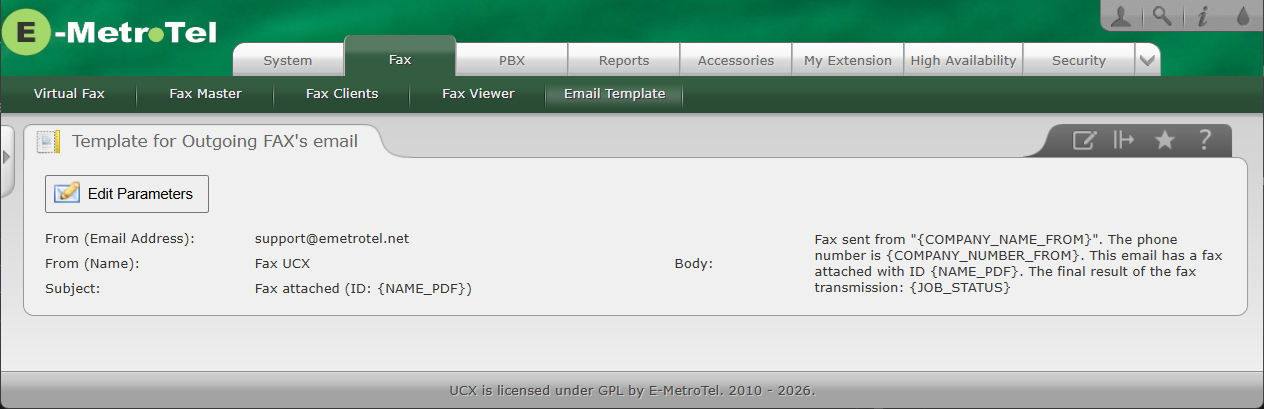1264x409 pixels.
Task: Click the Edit Parameters button
Action: [x=127, y=194]
